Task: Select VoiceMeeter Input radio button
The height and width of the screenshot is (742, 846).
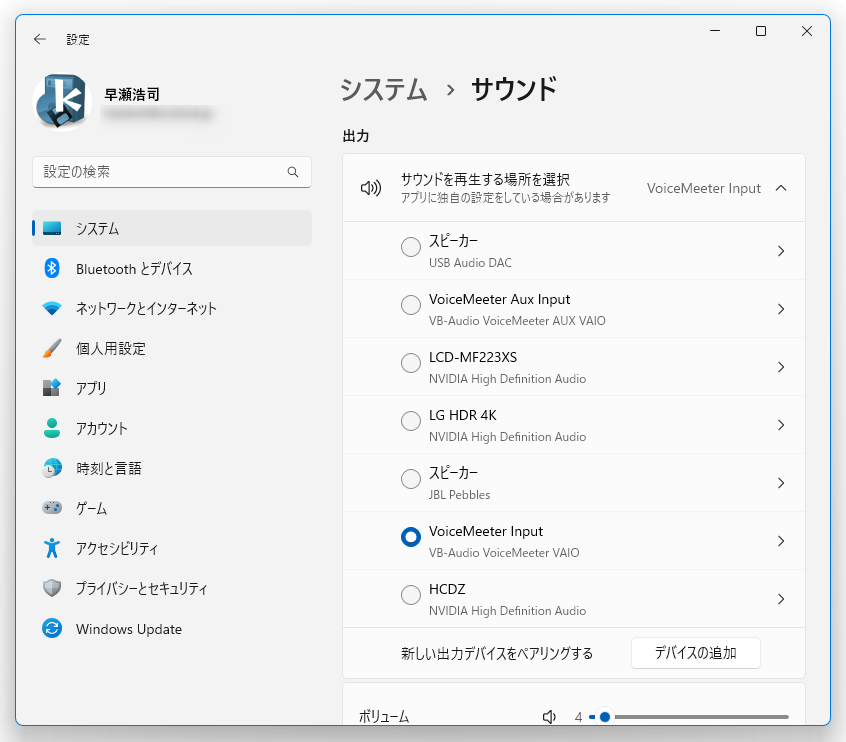Action: click(x=411, y=537)
